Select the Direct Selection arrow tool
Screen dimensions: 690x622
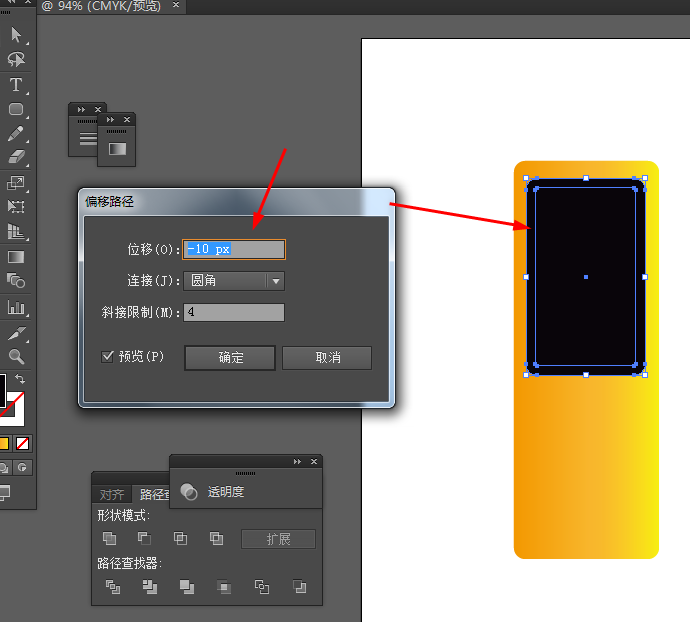(x=16, y=35)
